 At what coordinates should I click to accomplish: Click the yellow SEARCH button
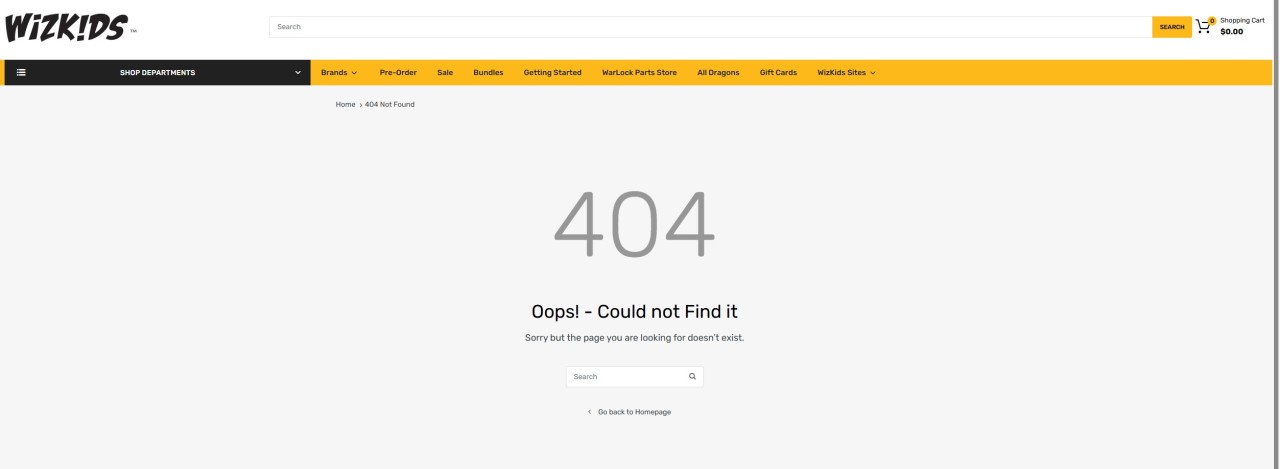pos(1172,27)
